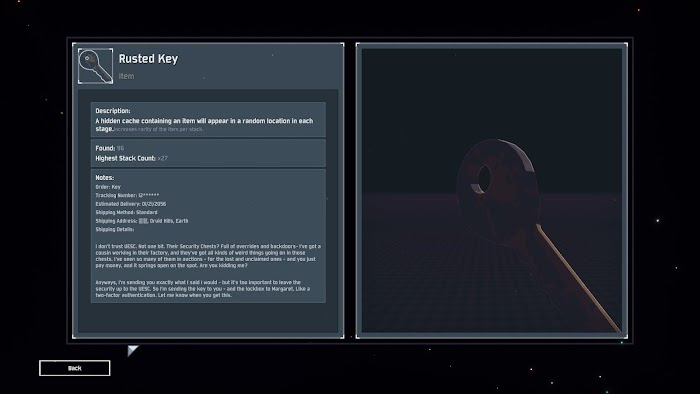This screenshot has width=700, height=394.
Task: Click the hidden cache description sentence
Action: (204, 124)
